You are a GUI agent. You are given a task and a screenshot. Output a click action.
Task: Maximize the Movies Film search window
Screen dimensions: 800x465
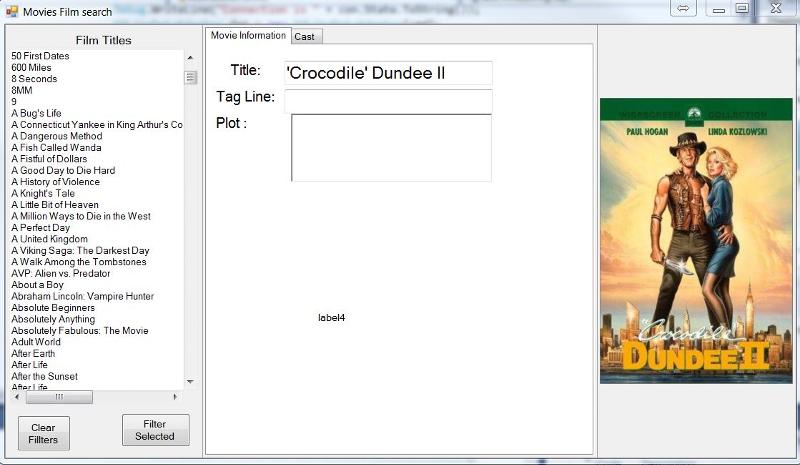742,9
